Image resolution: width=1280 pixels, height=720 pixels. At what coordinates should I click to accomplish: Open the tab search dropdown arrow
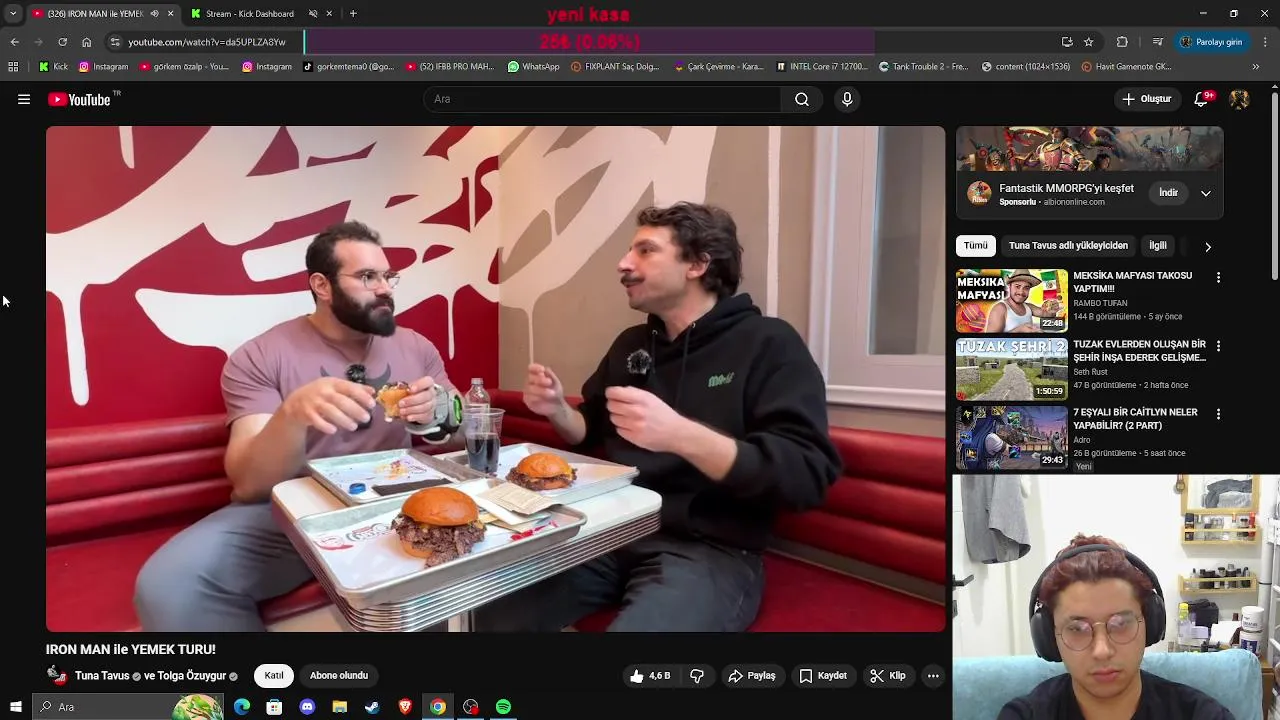[13, 14]
